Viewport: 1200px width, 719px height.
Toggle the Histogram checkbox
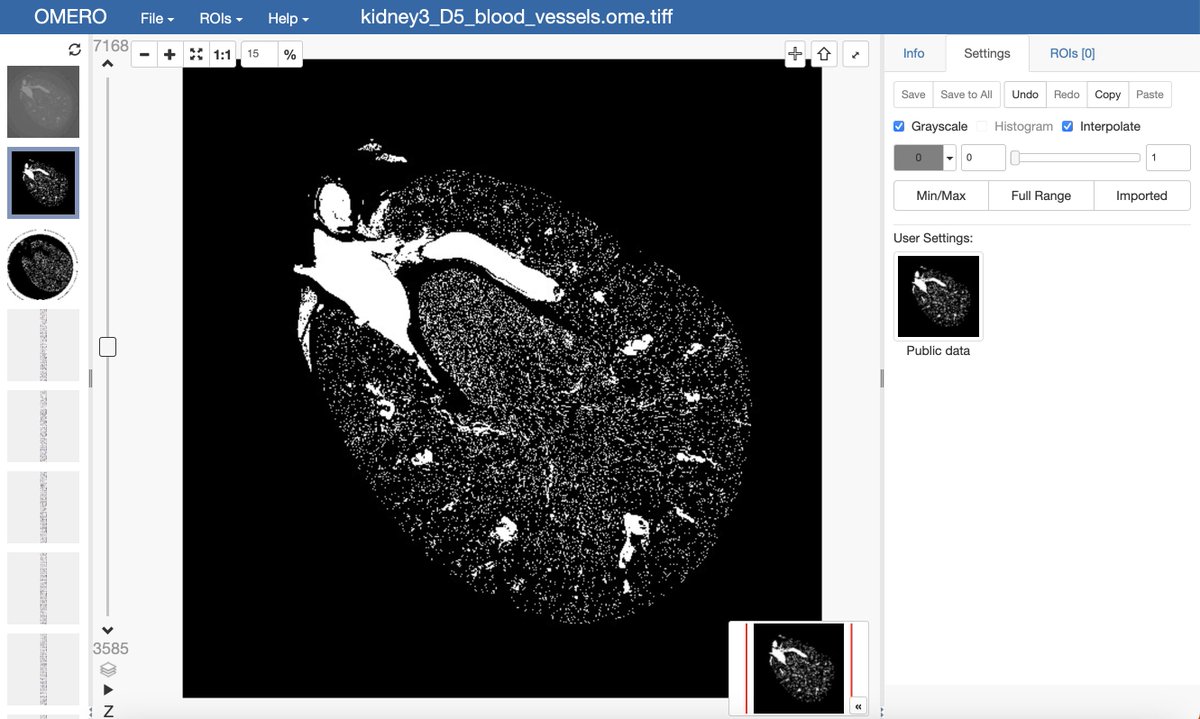983,127
